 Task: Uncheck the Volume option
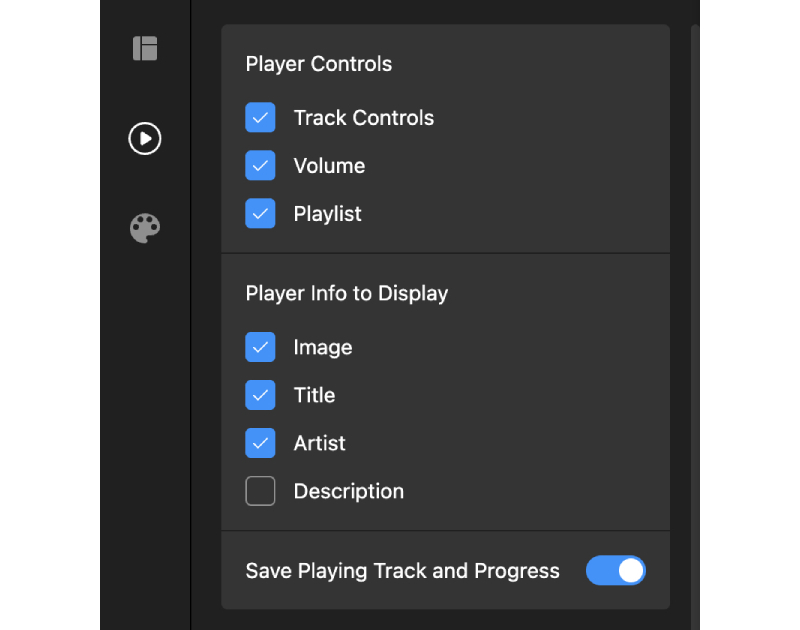point(260,165)
